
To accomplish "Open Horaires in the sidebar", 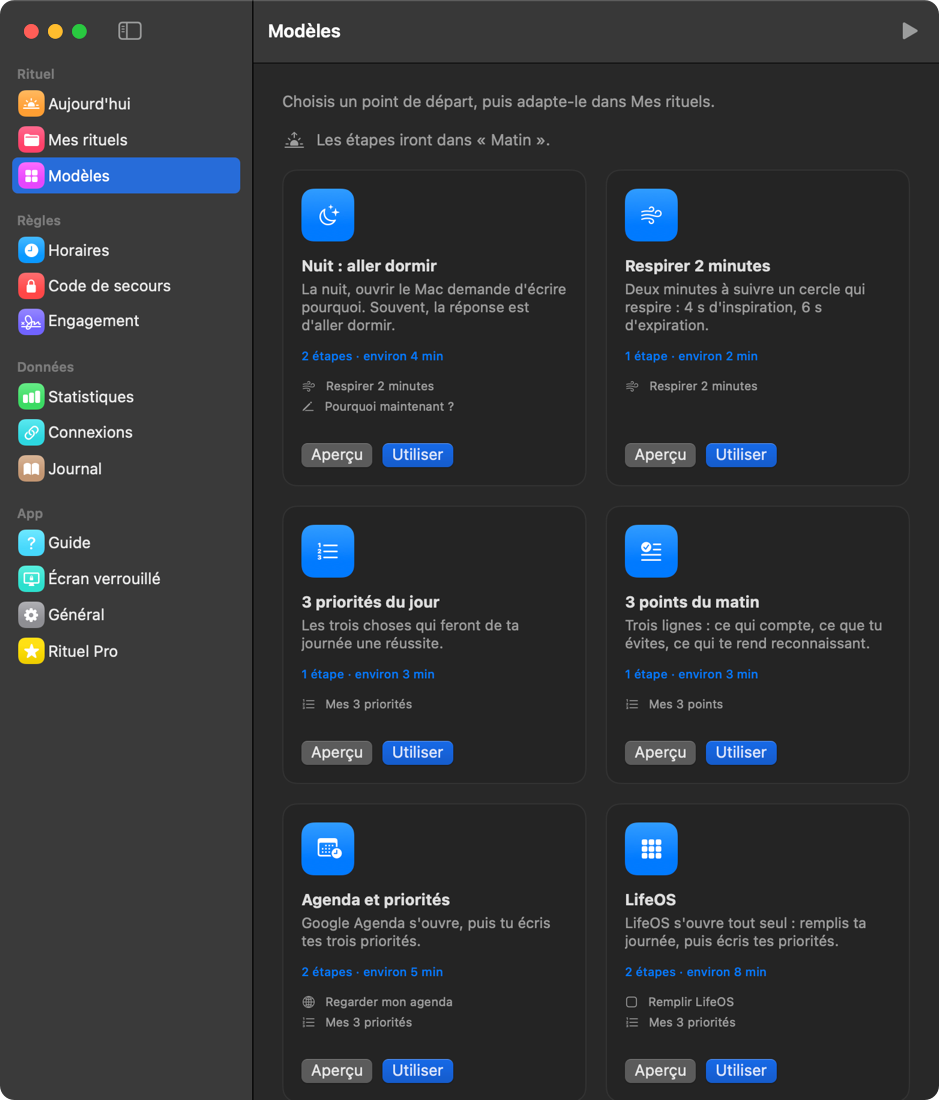I will click(126, 250).
